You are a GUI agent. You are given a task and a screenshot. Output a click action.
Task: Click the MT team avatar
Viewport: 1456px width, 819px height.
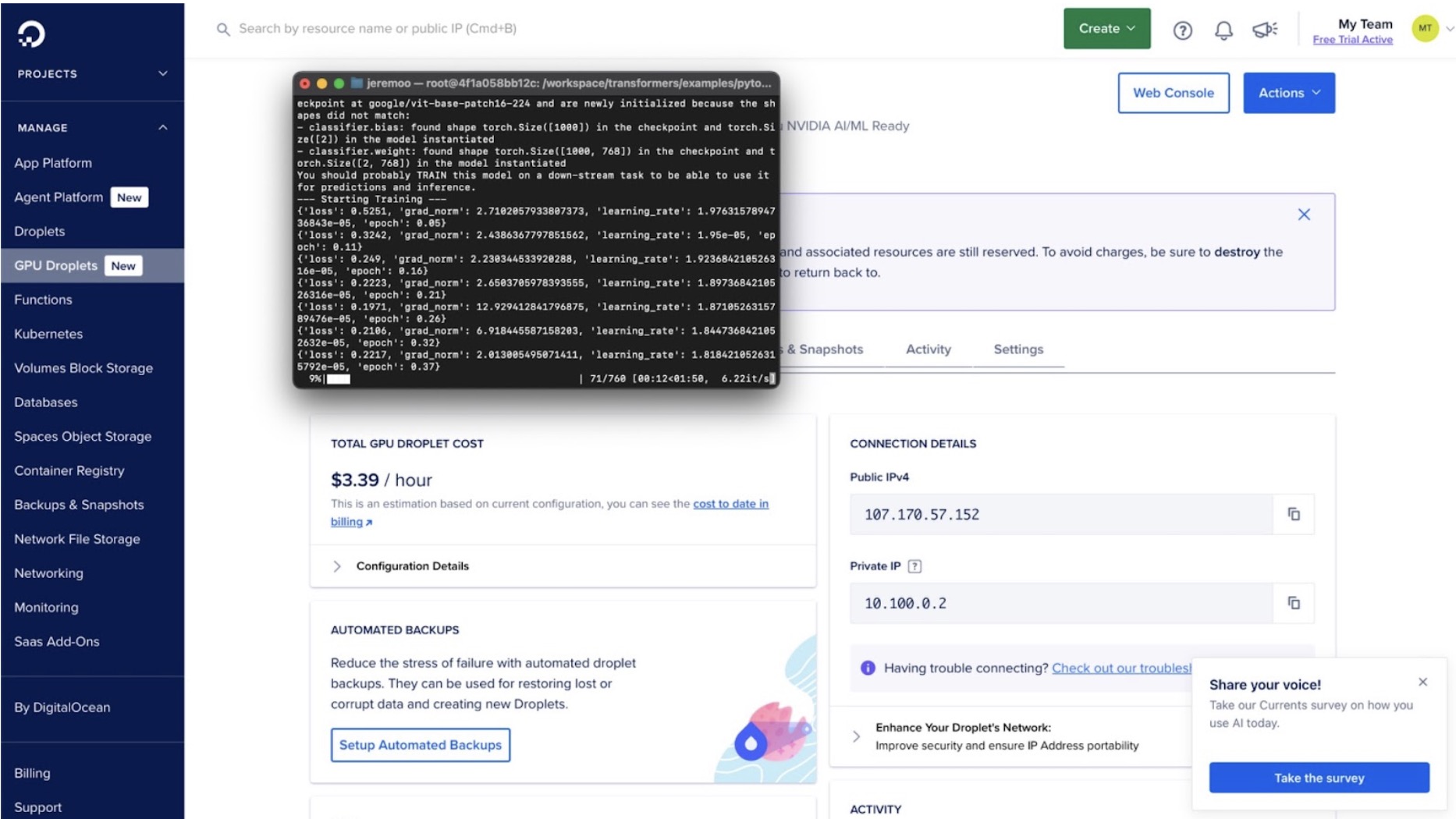1425,29
